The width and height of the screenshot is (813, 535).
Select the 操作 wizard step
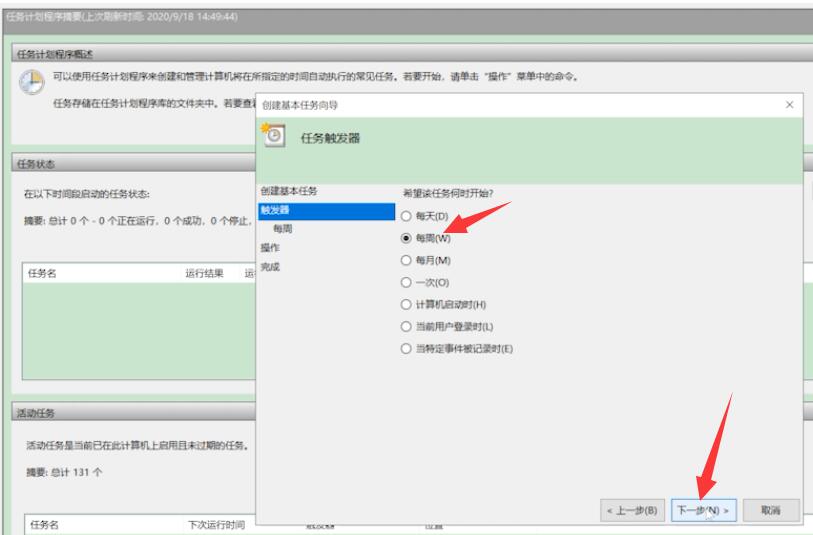tap(270, 248)
